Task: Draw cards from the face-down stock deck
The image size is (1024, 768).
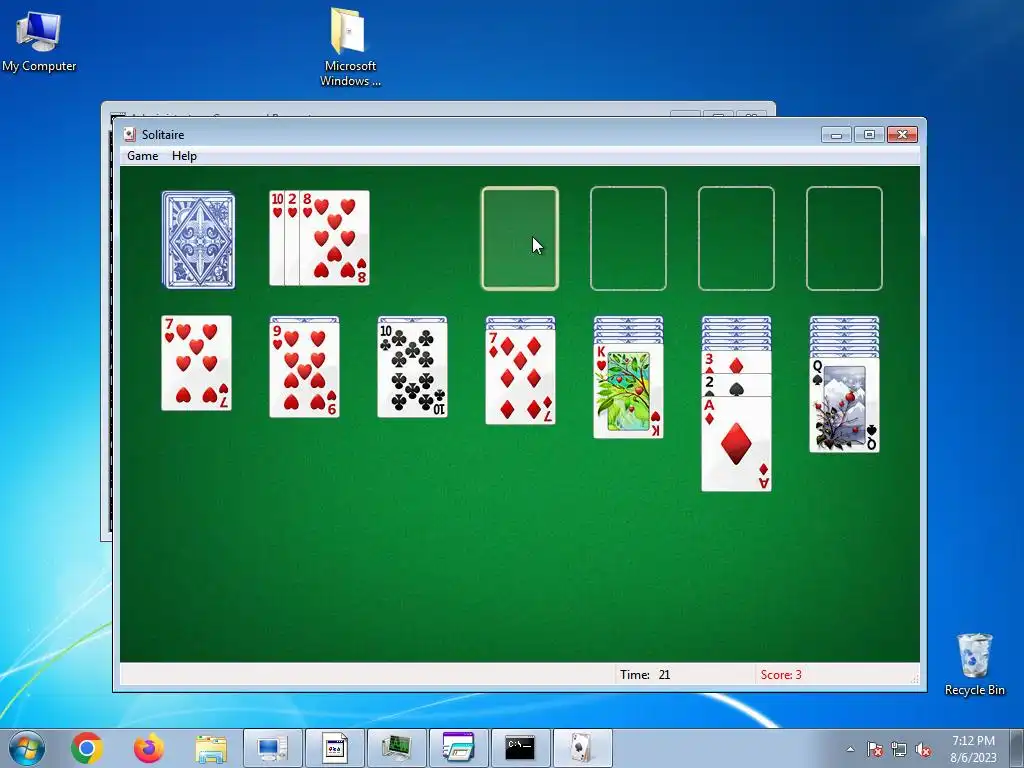Action: 199,240
